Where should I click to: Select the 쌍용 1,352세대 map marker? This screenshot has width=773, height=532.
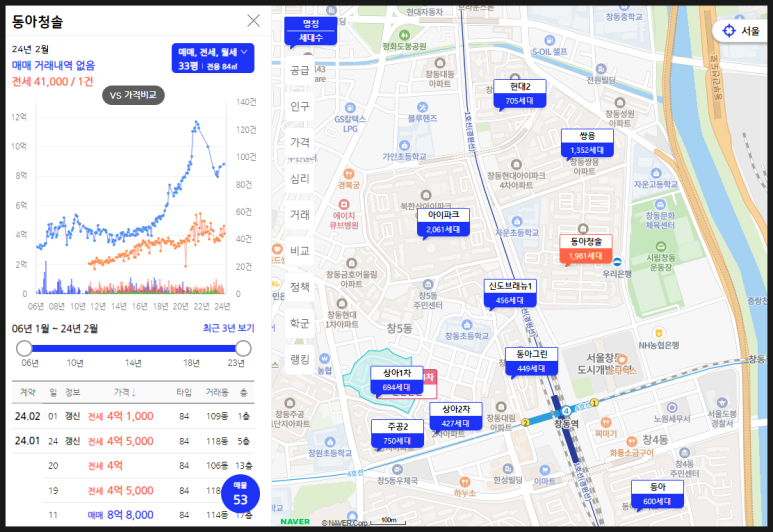tap(587, 143)
